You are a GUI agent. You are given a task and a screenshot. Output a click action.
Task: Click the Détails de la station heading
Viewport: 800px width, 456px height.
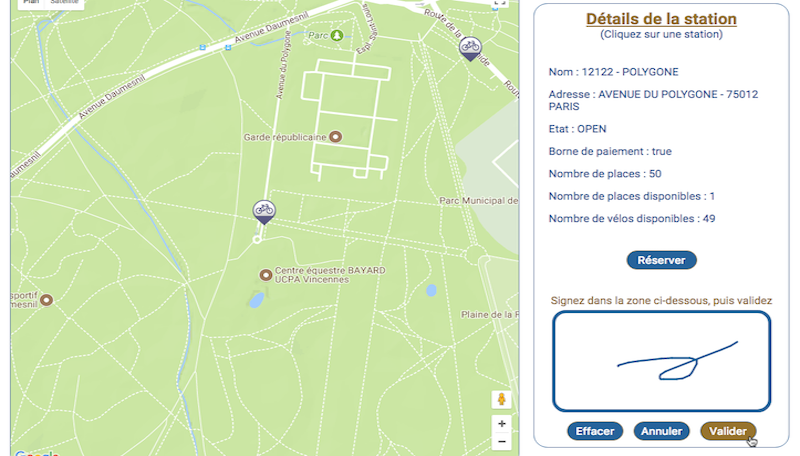point(661,19)
